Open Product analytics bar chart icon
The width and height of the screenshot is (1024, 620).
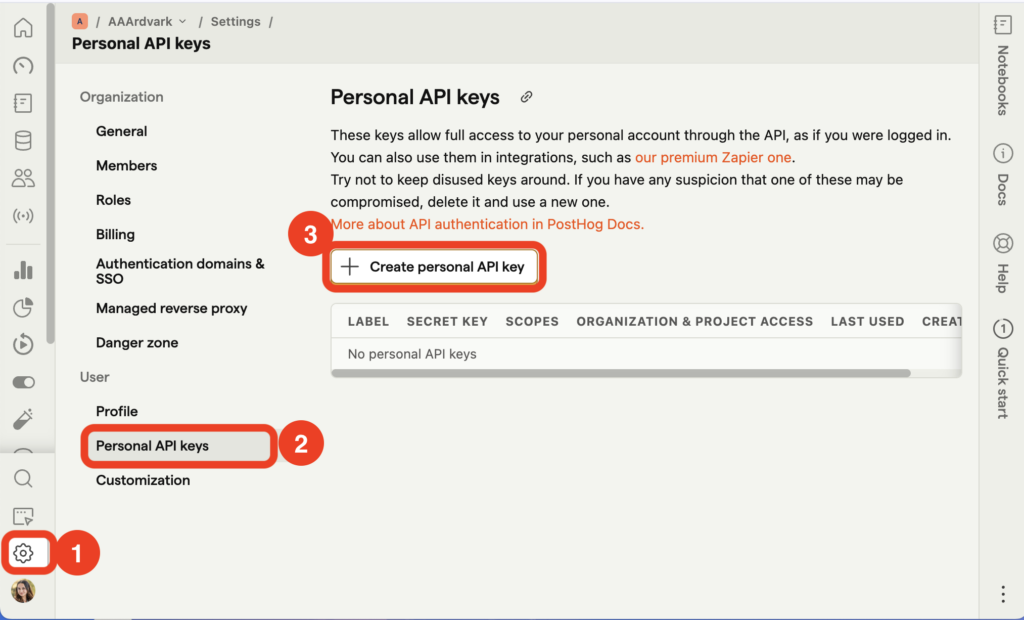coord(23,270)
